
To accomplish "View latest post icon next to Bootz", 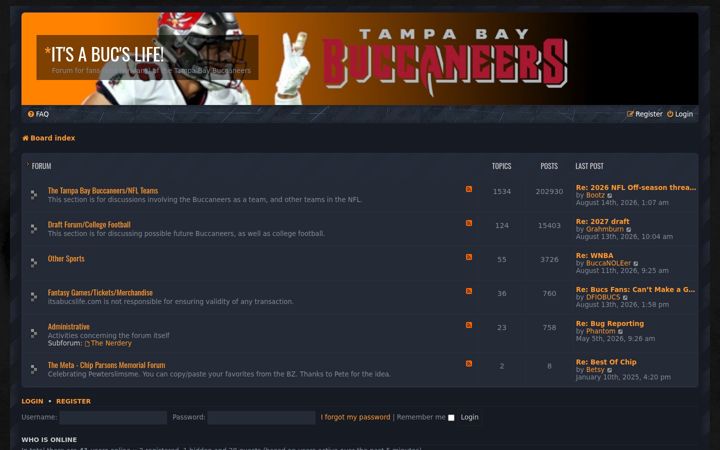I will tap(610, 196).
